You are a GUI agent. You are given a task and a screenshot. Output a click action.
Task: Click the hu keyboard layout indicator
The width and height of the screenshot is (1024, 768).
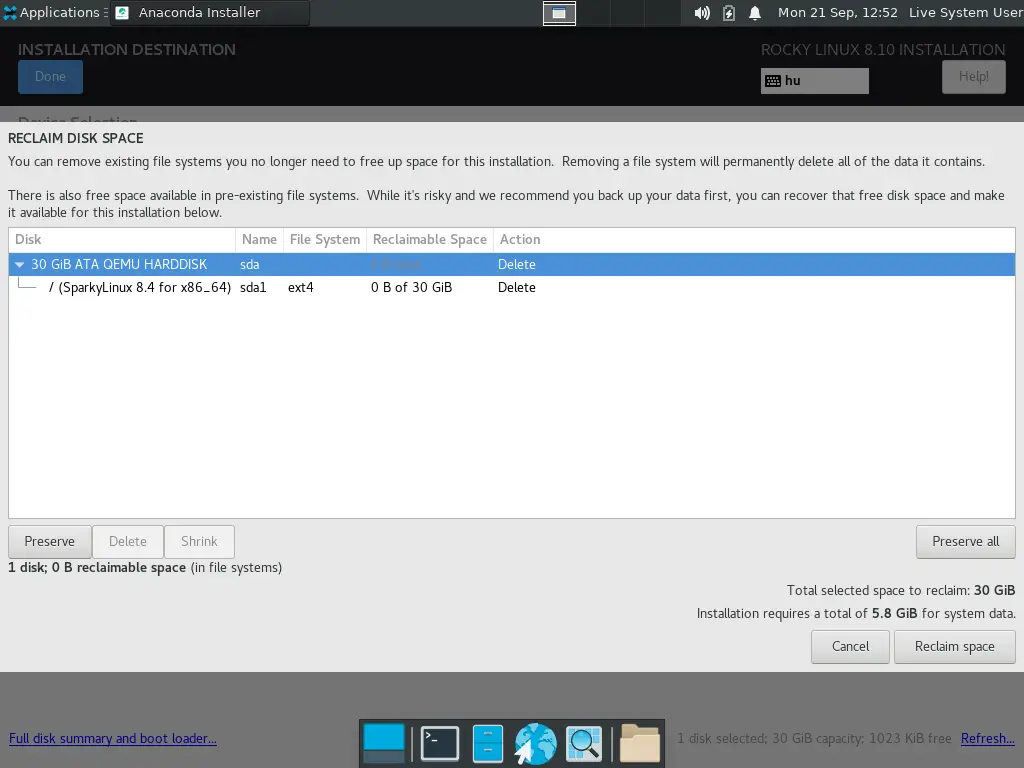tap(814, 80)
